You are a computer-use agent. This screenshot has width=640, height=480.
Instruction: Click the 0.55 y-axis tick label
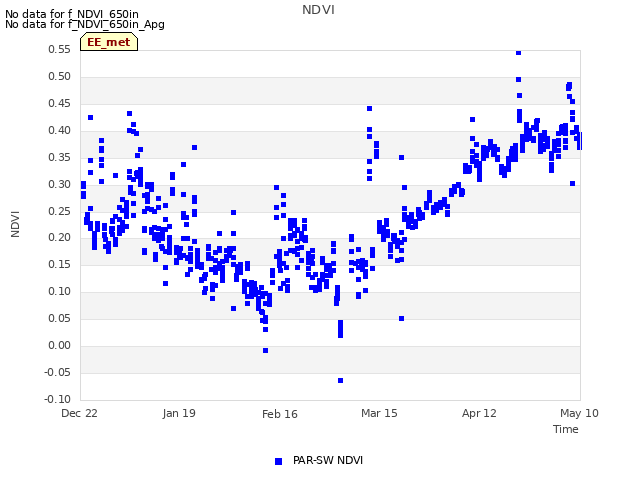click(x=60, y=49)
